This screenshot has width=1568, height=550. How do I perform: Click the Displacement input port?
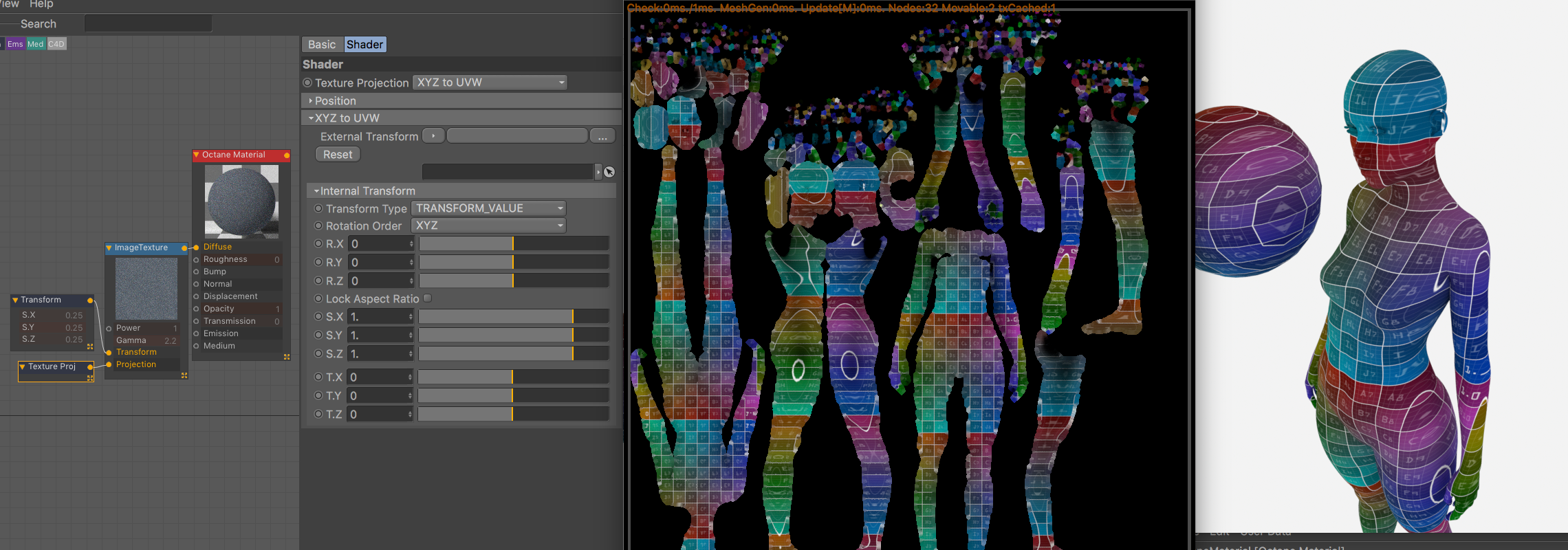click(x=196, y=297)
